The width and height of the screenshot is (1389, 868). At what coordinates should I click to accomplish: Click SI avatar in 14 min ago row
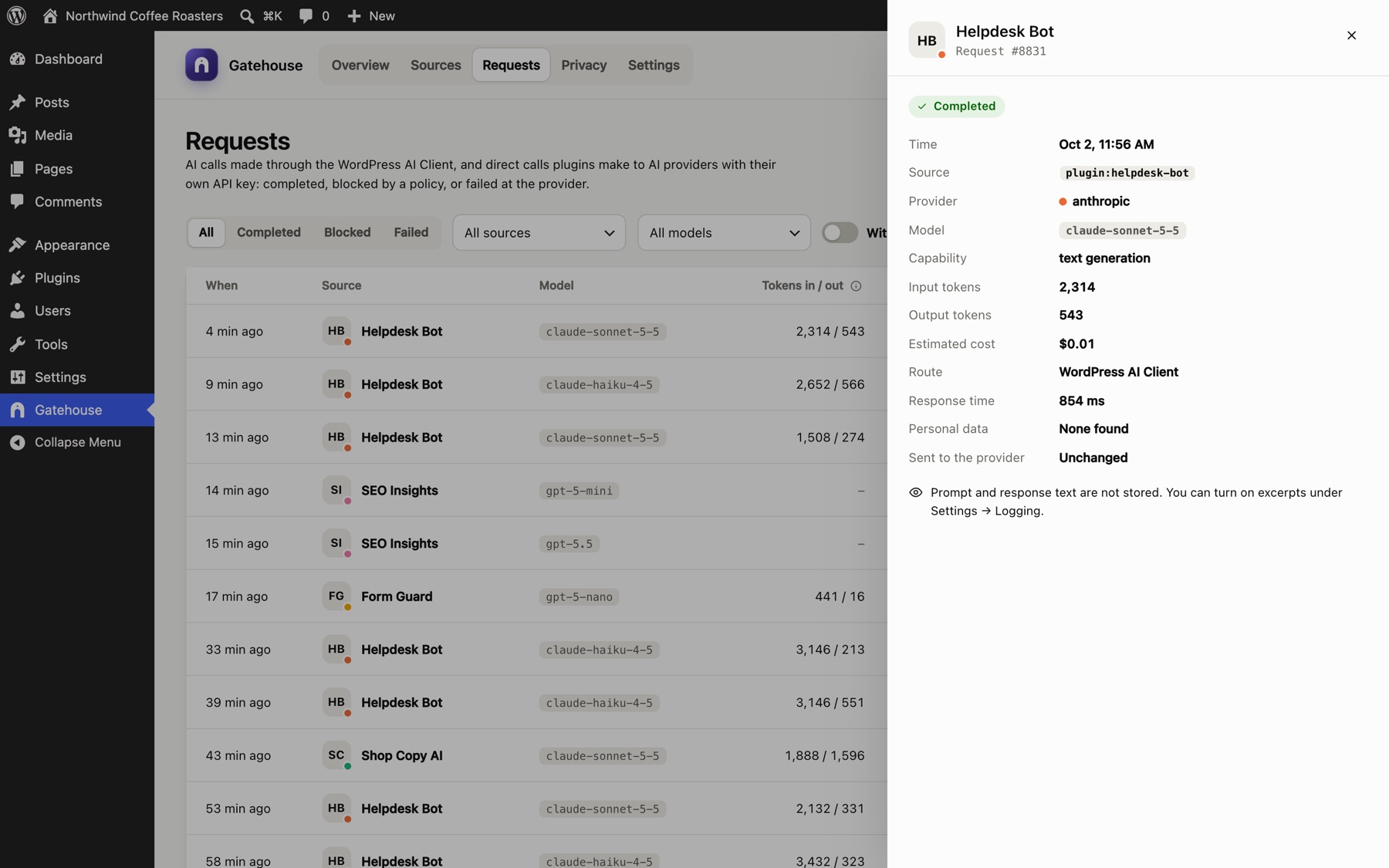(x=336, y=490)
